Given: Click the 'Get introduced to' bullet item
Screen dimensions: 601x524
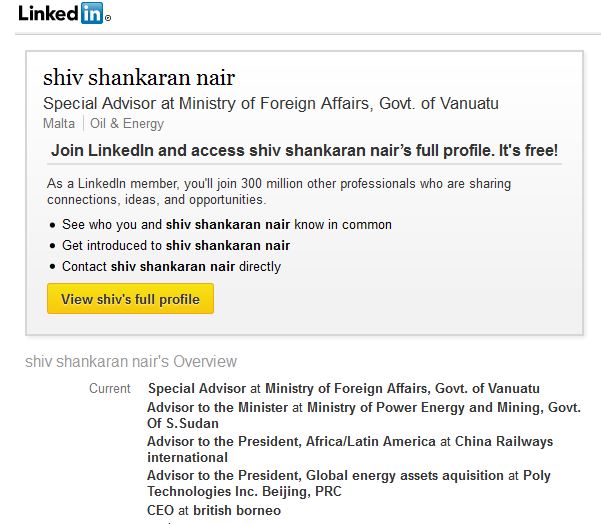Looking at the screenshot, I should 175,246.
